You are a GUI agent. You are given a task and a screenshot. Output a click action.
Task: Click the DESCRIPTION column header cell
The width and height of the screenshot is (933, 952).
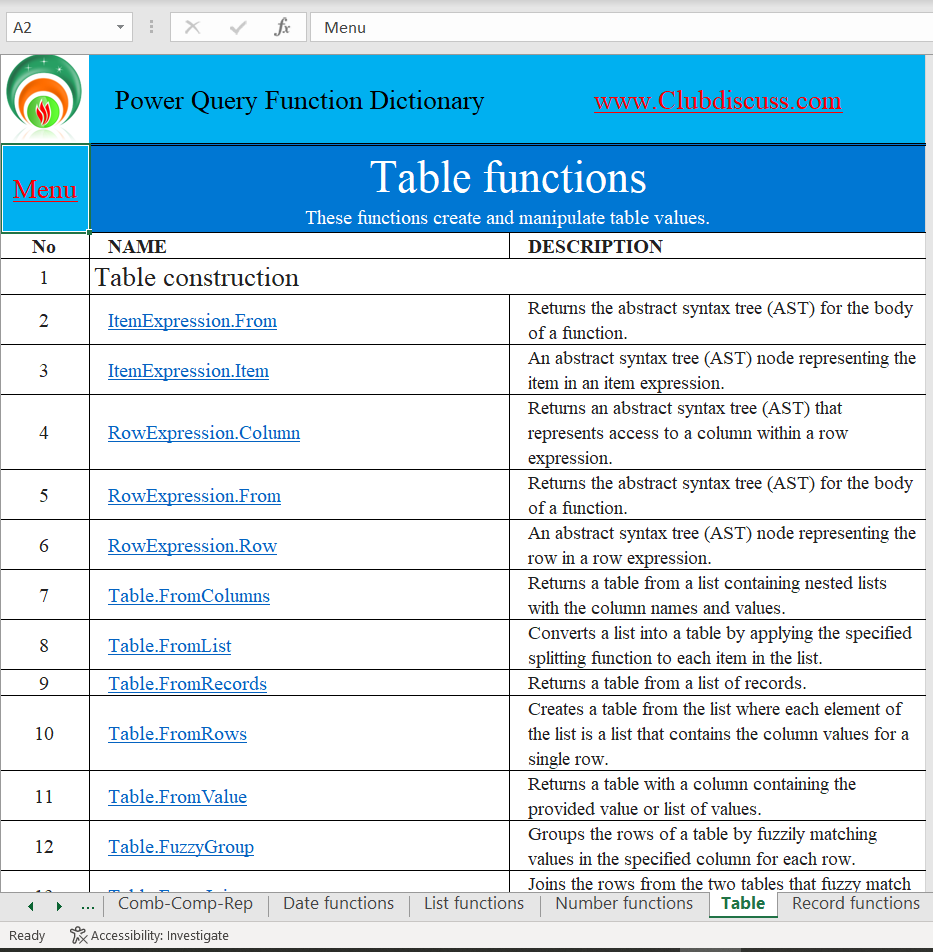click(718, 246)
